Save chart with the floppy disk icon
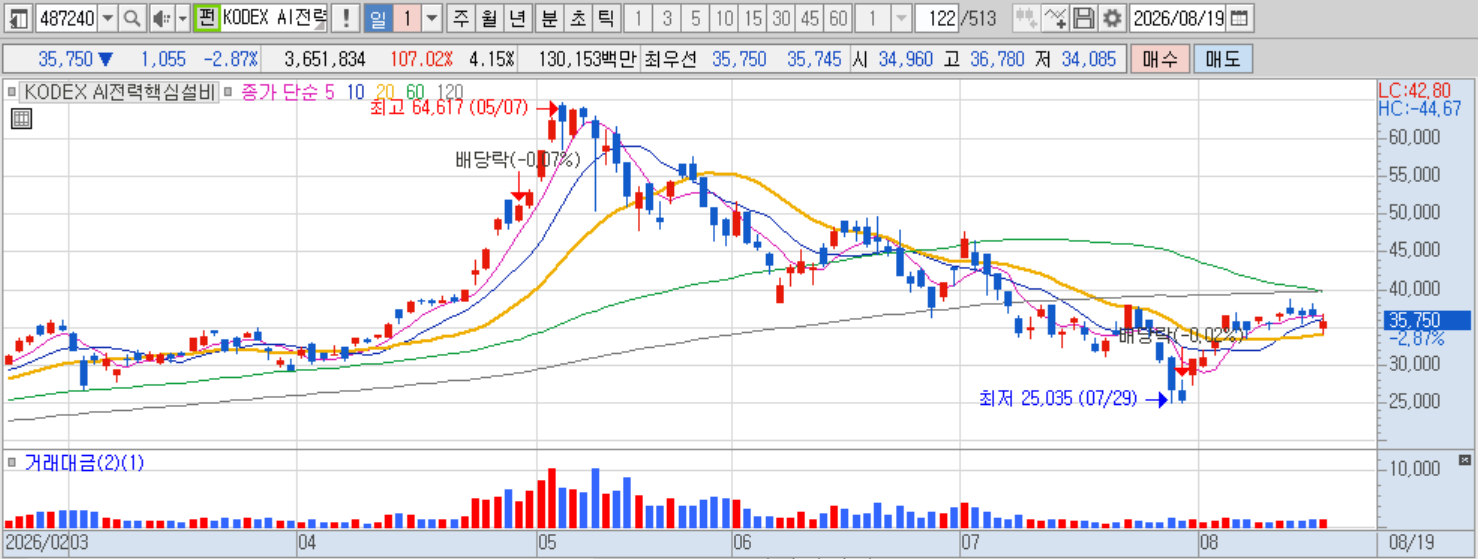Image resolution: width=1478 pixels, height=559 pixels. pos(1083,18)
